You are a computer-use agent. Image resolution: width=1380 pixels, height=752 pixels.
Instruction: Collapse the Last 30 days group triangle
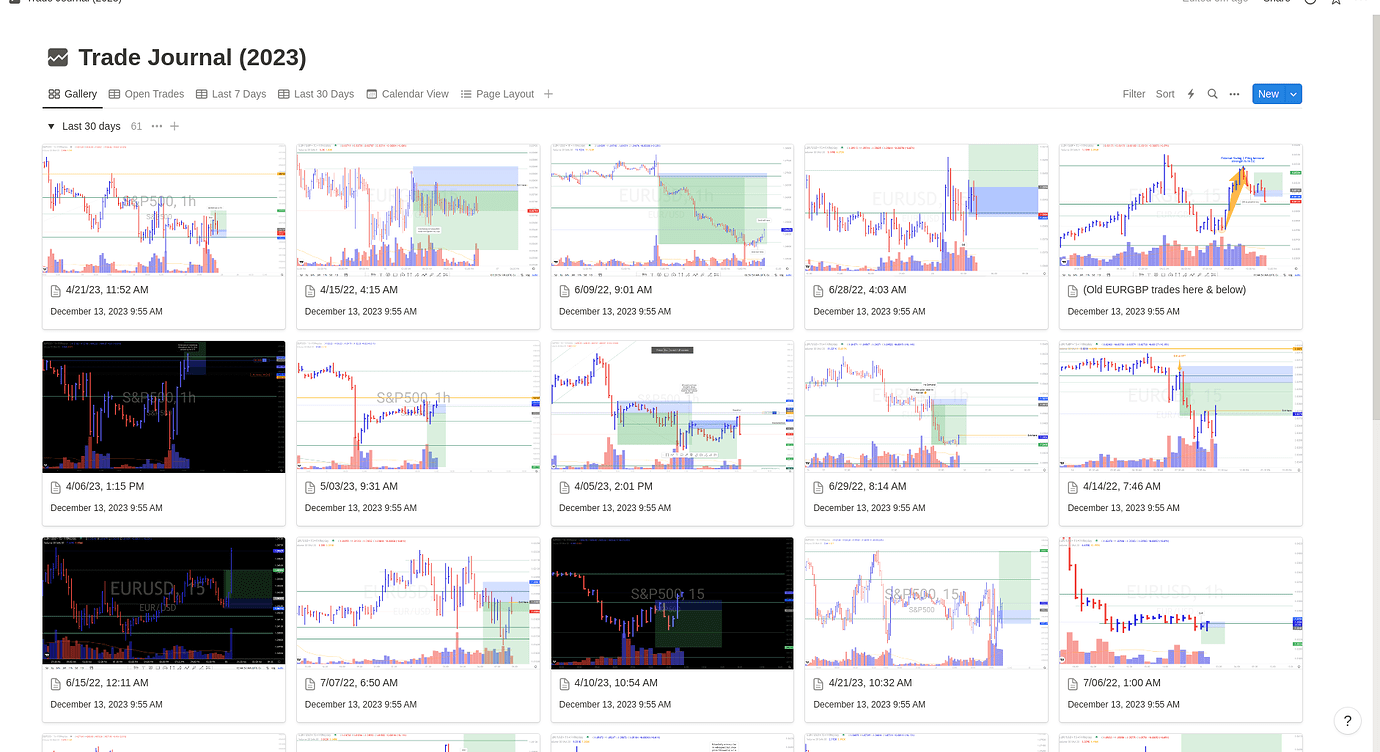coord(51,127)
